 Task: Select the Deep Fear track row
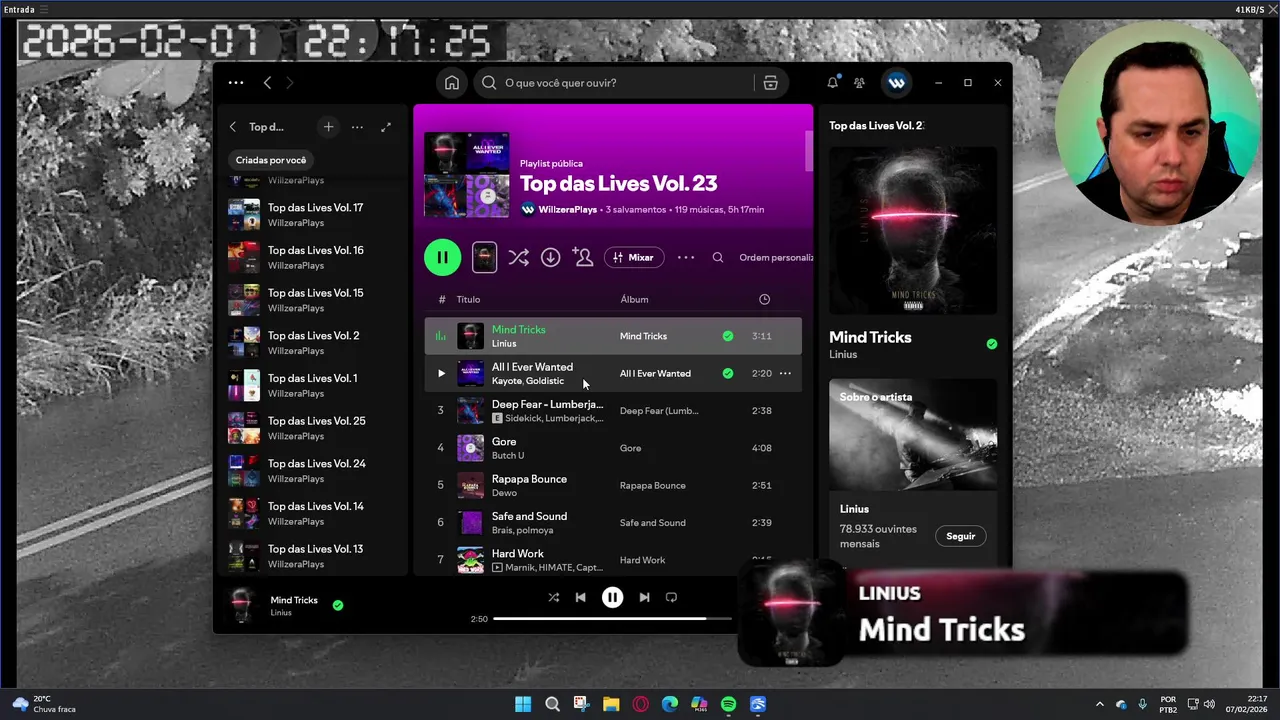(x=612, y=410)
